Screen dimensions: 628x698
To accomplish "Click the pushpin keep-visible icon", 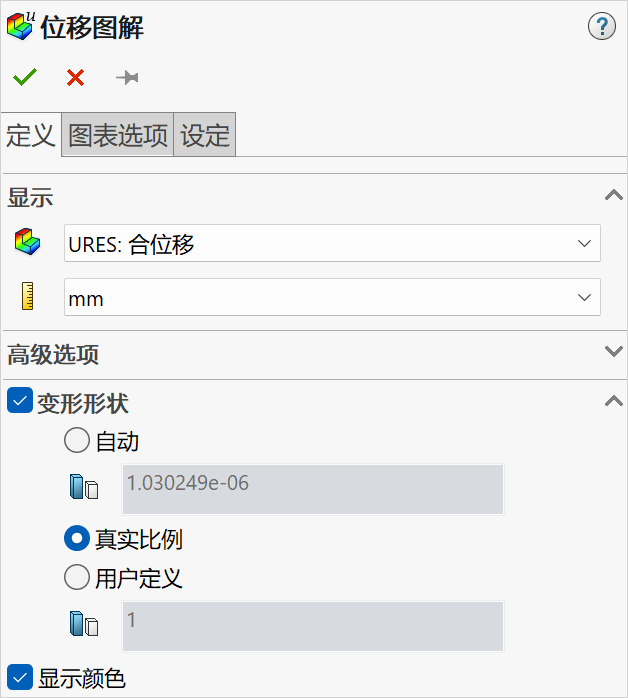I will click(x=127, y=77).
